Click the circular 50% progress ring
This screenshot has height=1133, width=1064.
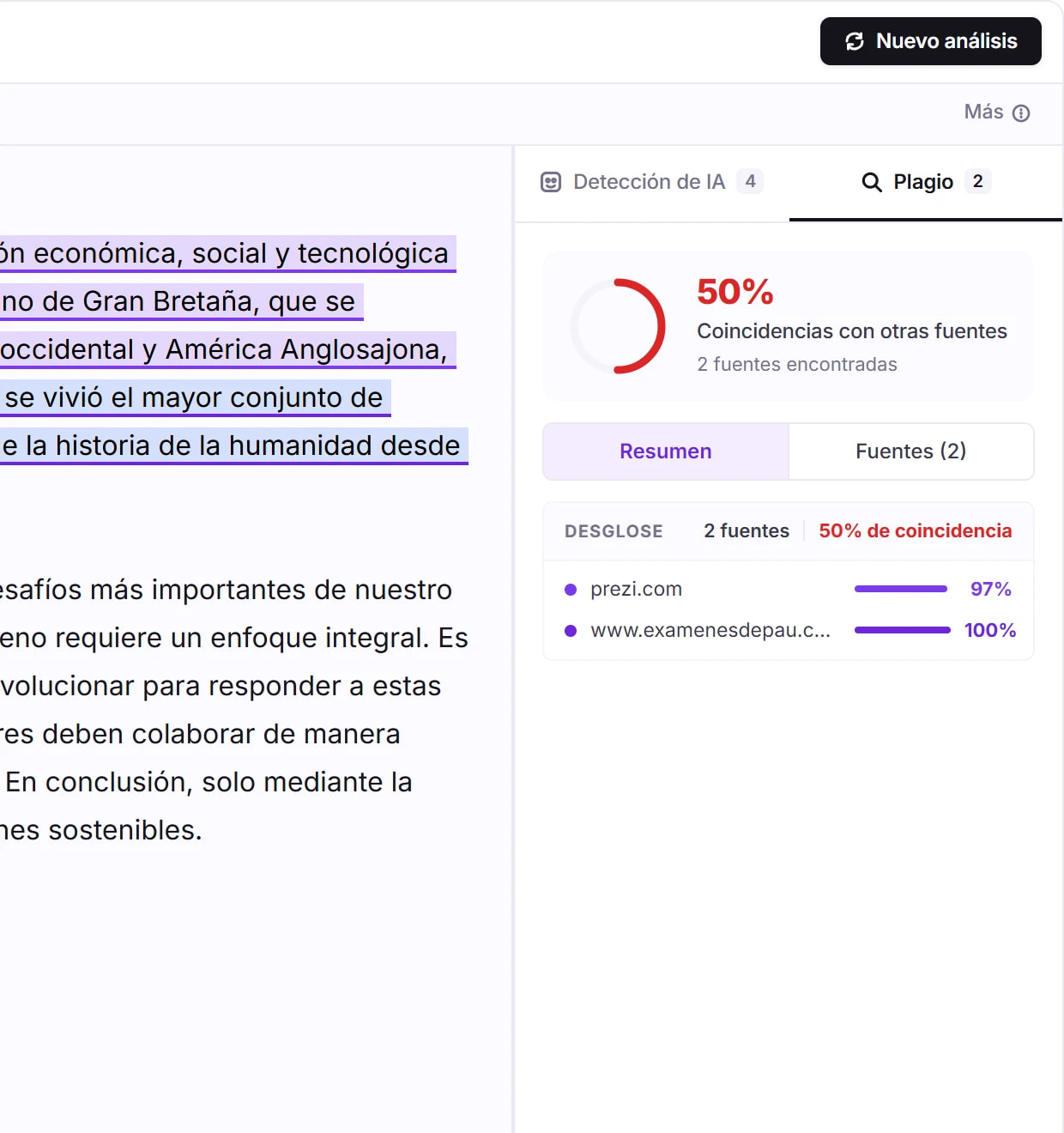pyautogui.click(x=618, y=326)
